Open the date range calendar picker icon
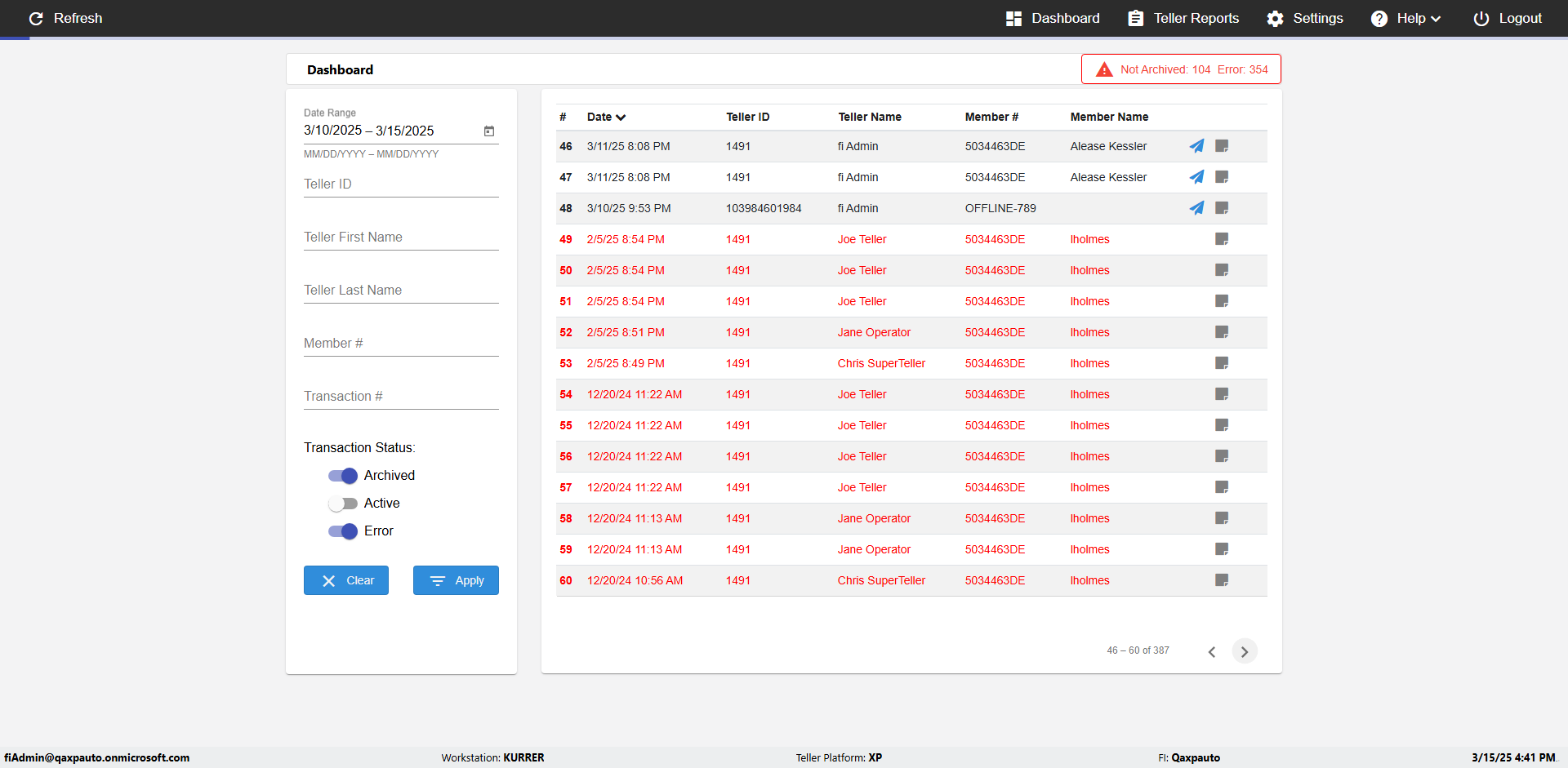Screen dimensions: 1568x768 489,131
